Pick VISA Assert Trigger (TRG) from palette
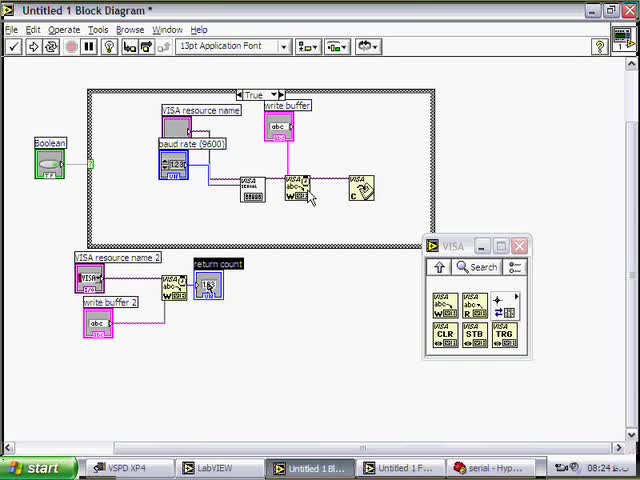 pyautogui.click(x=505, y=335)
